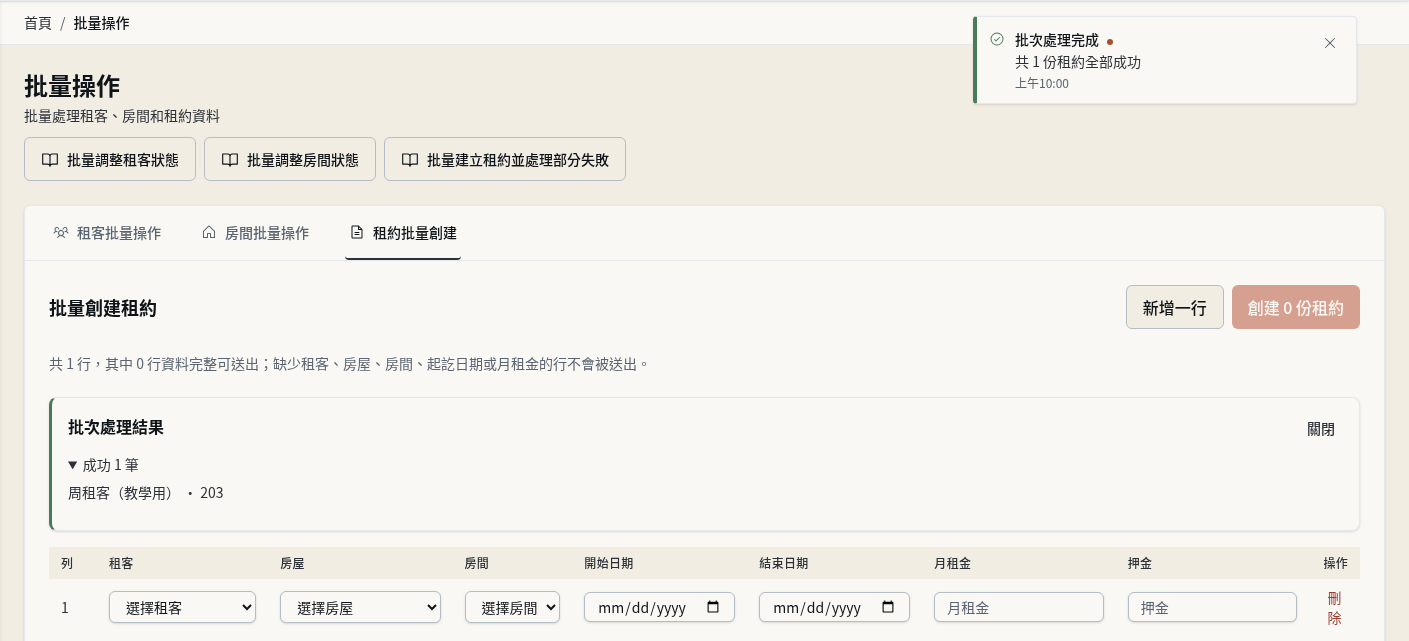Click the 新增一行 button
1409x641 pixels.
tap(1175, 307)
